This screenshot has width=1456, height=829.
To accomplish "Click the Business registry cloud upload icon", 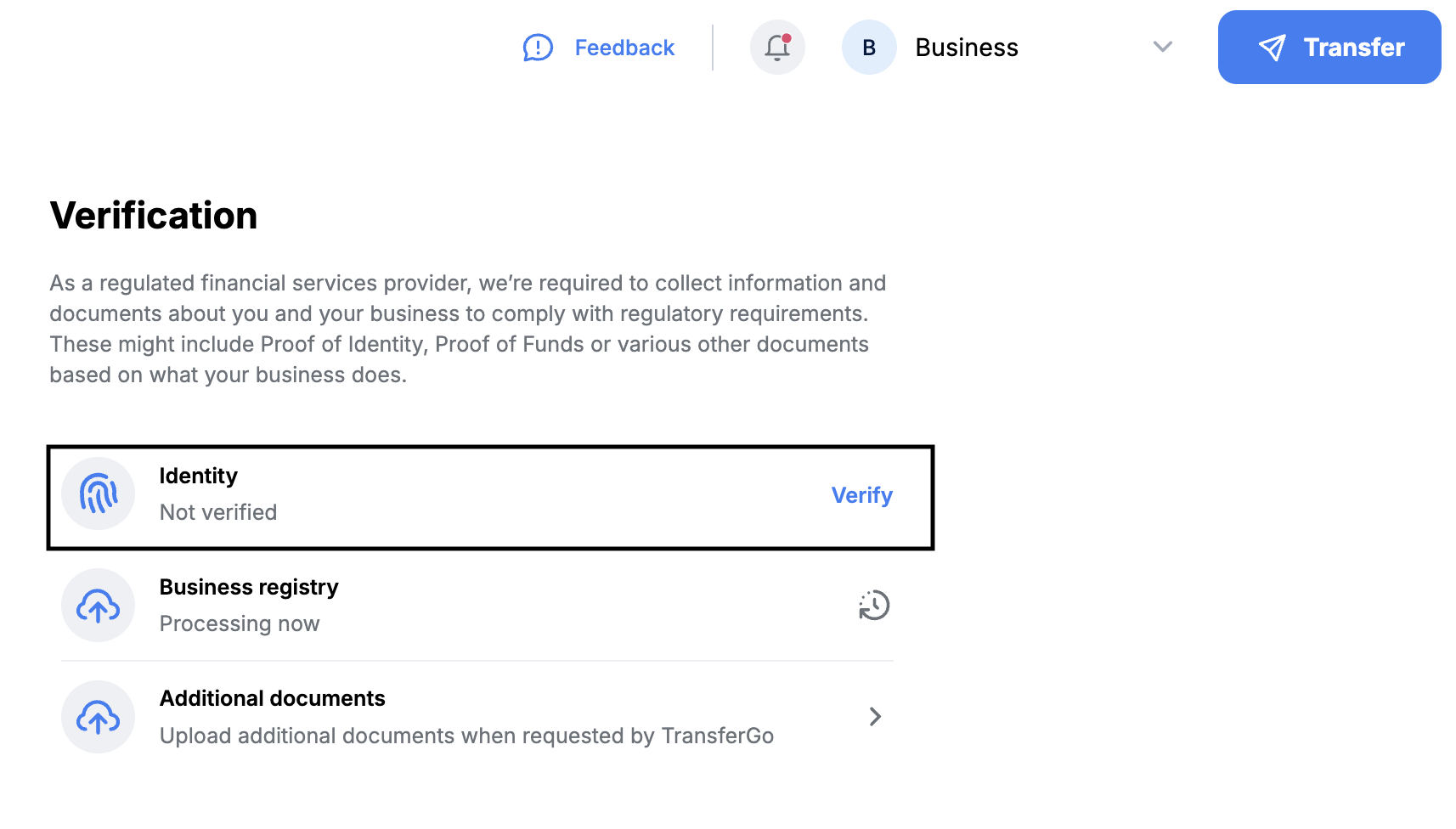I will (99, 606).
